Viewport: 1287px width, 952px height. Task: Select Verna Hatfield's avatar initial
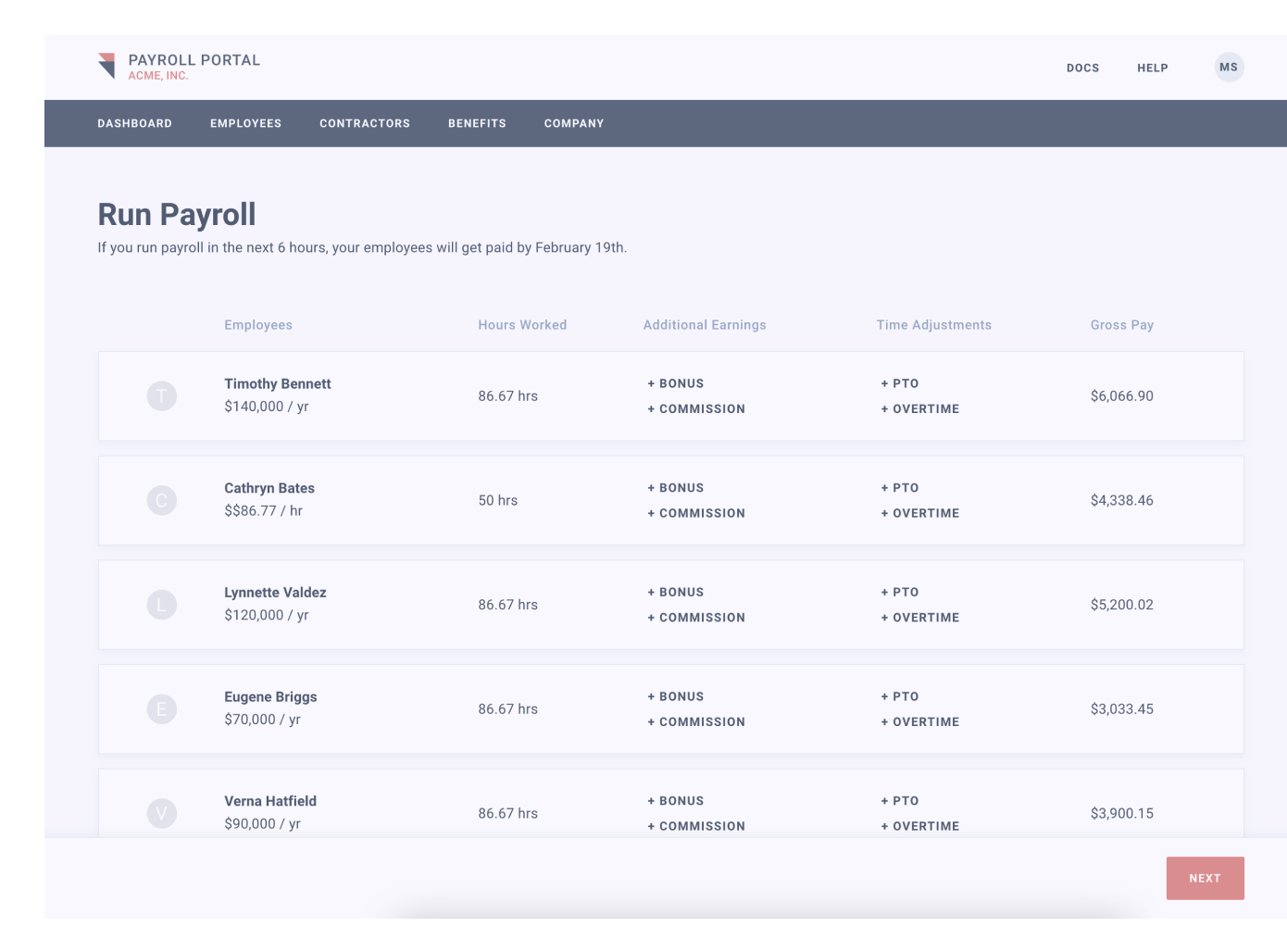click(x=161, y=813)
